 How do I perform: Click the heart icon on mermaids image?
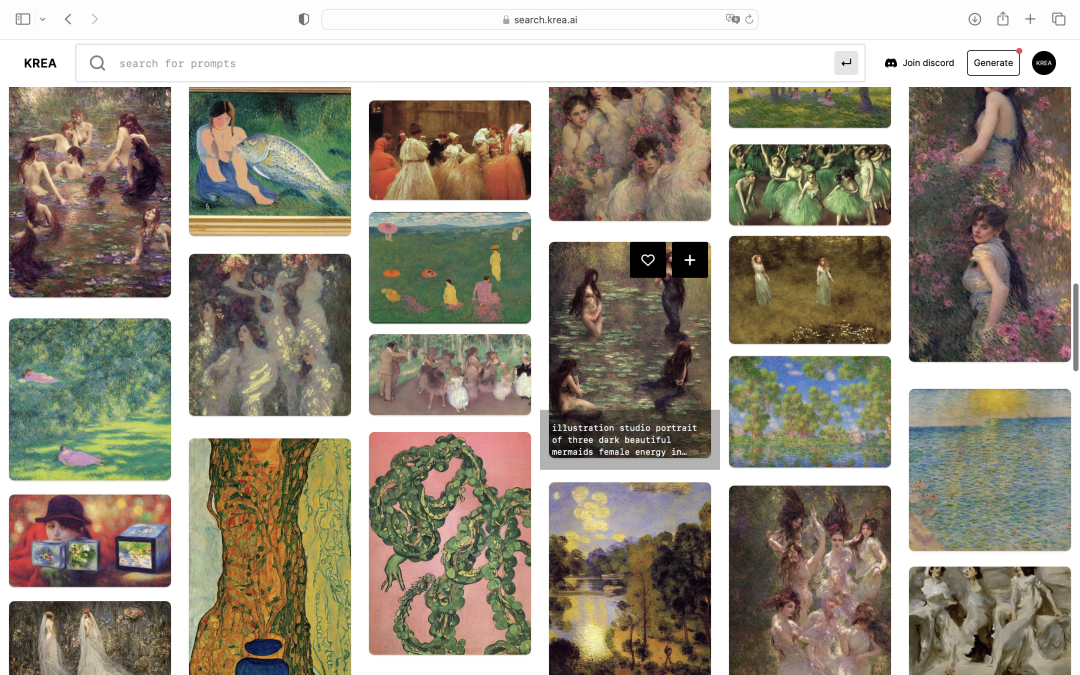[x=648, y=260]
